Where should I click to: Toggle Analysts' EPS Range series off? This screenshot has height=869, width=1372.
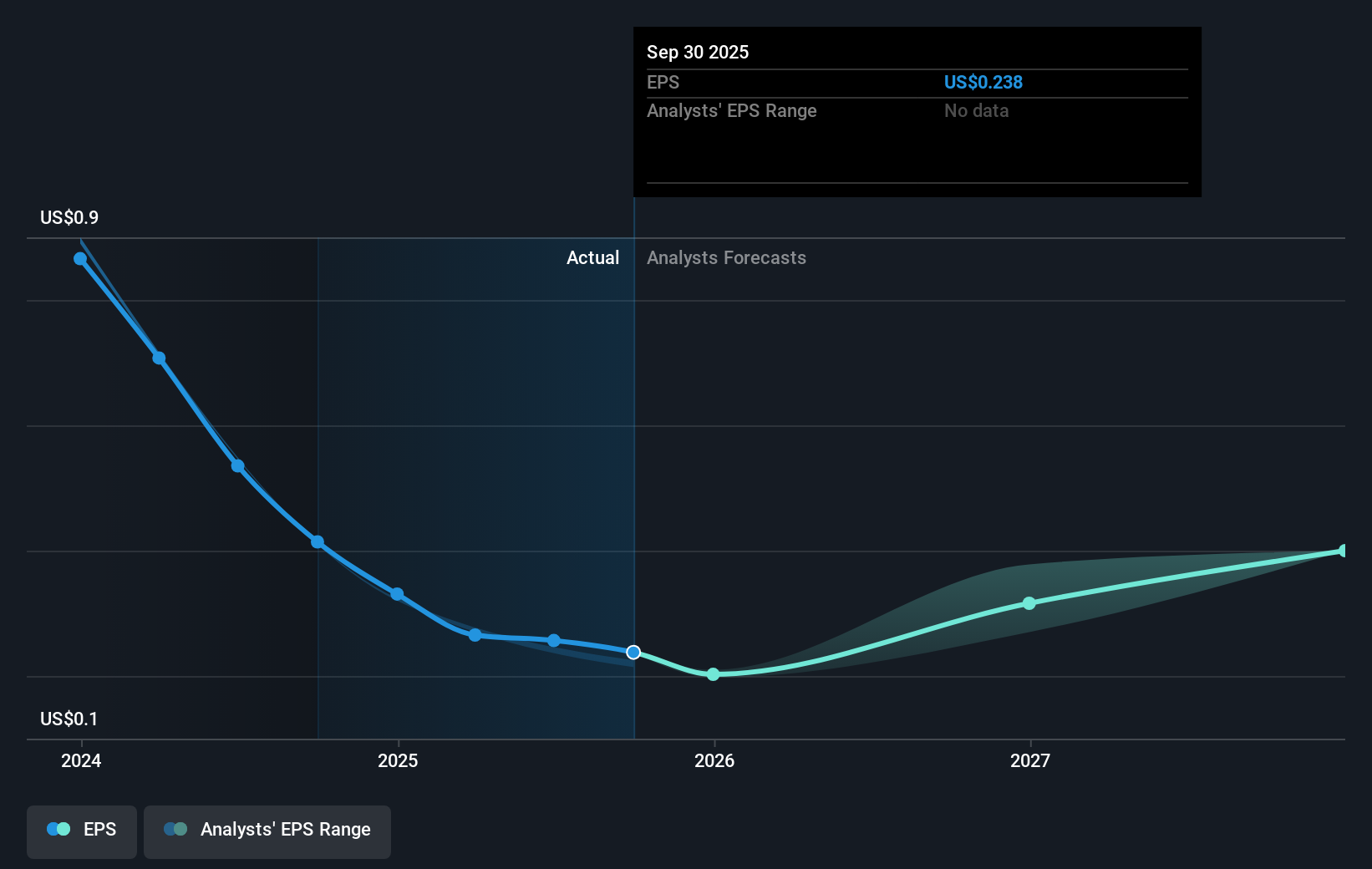[x=267, y=830]
